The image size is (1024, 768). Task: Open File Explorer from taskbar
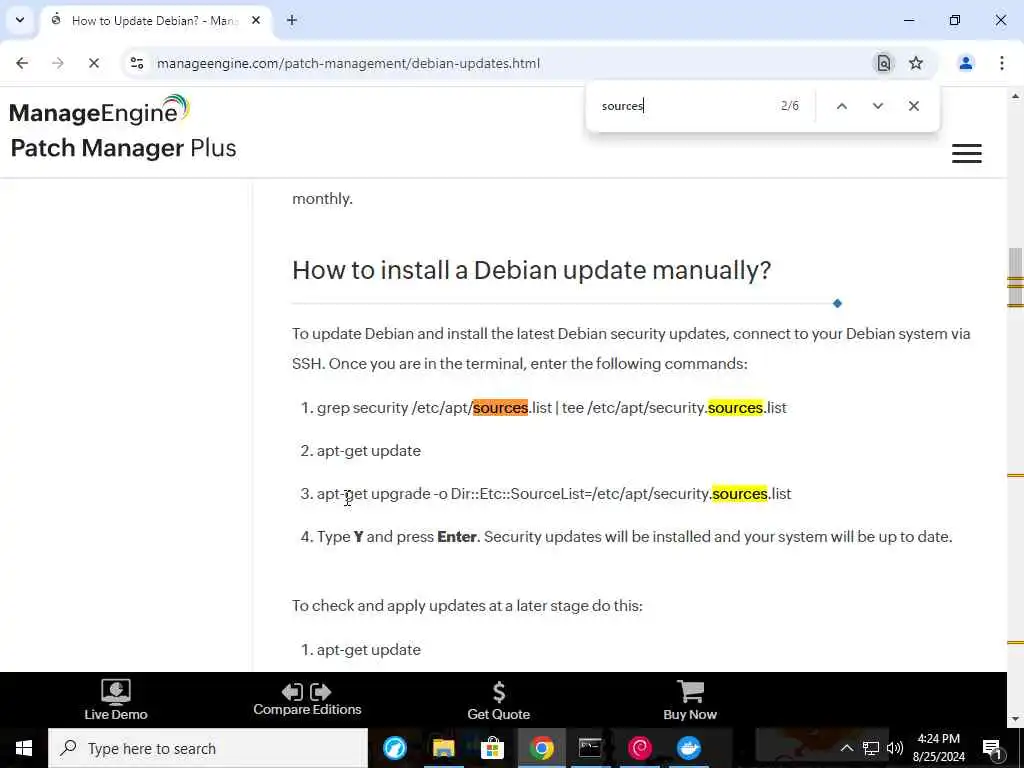click(x=443, y=748)
